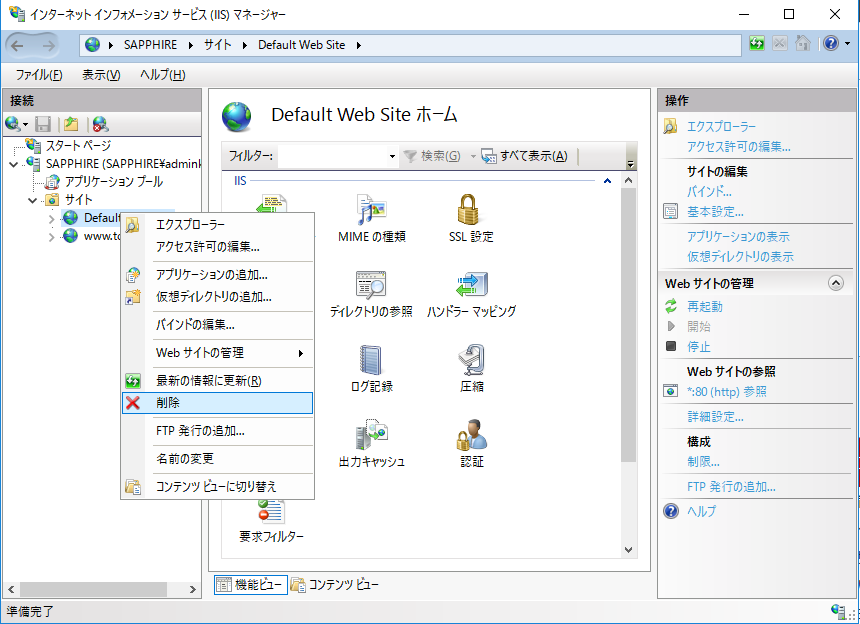Image resolution: width=860 pixels, height=624 pixels.
Task: Choose アプリケーションの追加 from context menu
Action: pos(217,275)
